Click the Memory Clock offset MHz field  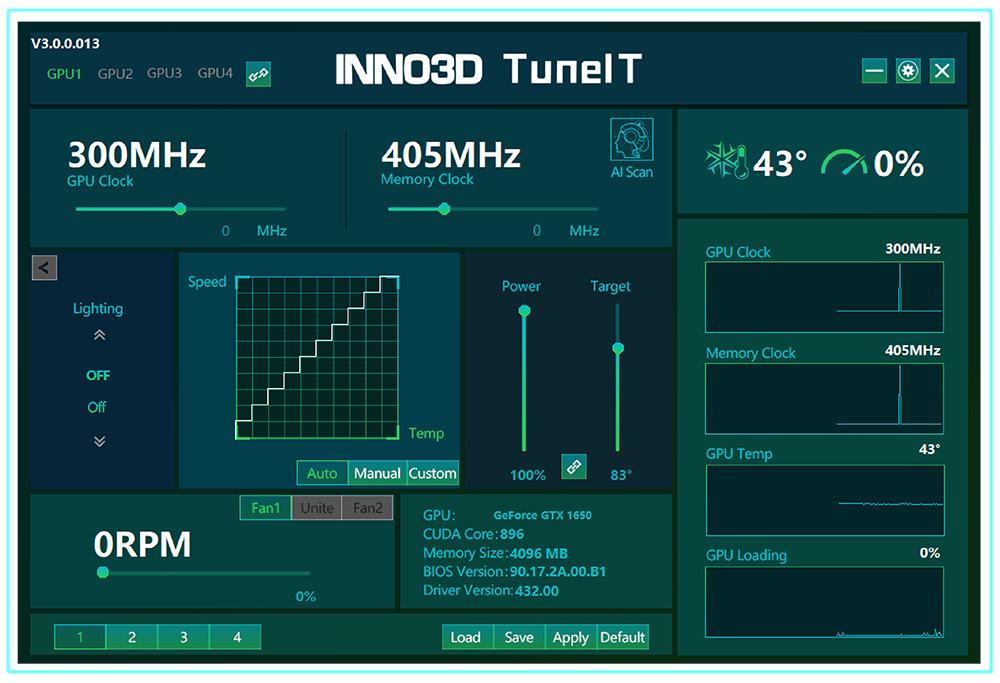click(536, 230)
